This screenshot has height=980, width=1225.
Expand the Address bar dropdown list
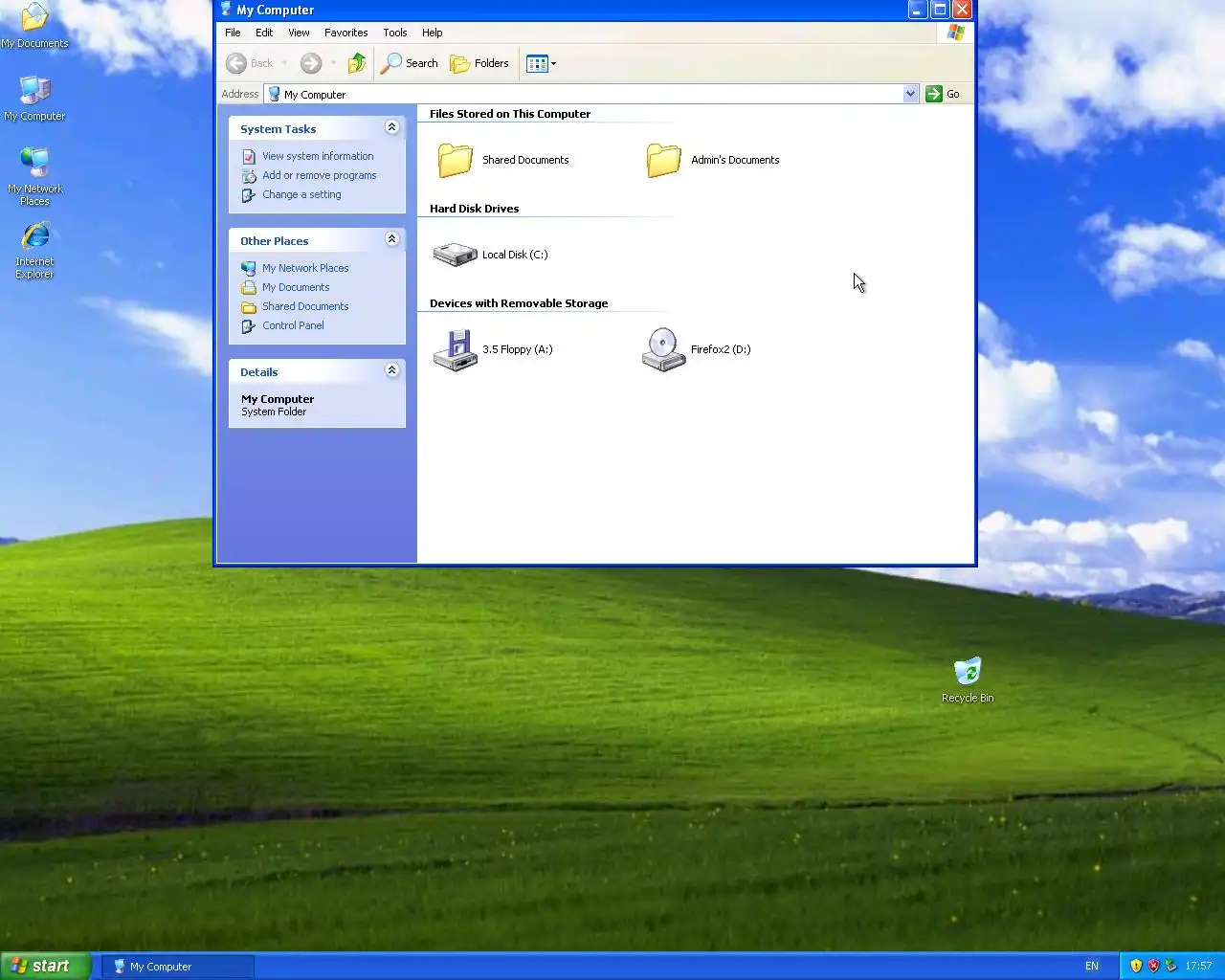click(x=910, y=94)
